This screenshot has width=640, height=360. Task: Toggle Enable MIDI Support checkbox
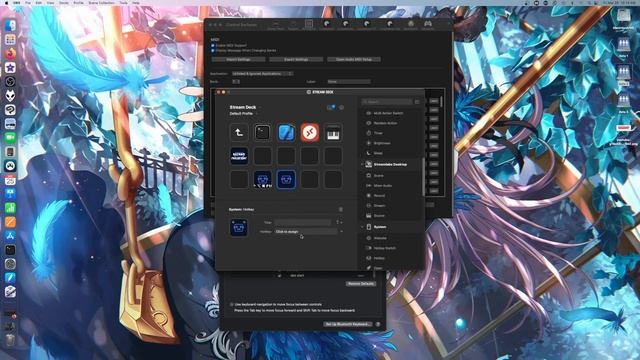click(x=213, y=46)
